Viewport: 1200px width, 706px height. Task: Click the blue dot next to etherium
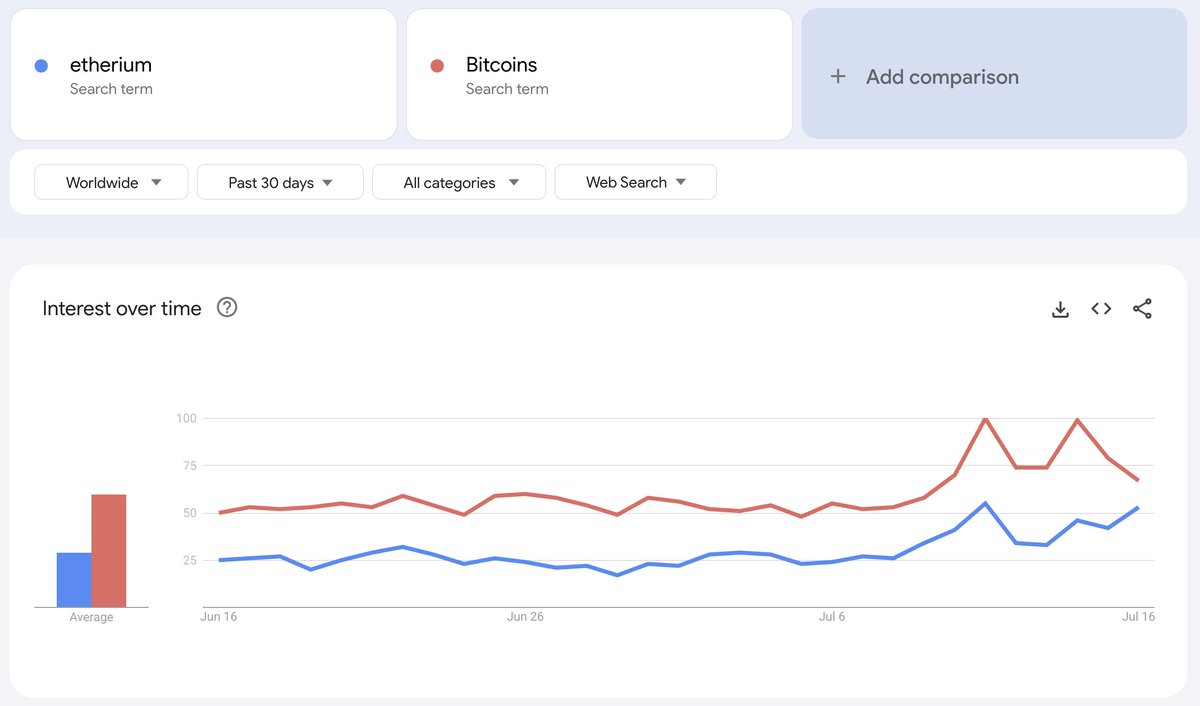point(41,66)
